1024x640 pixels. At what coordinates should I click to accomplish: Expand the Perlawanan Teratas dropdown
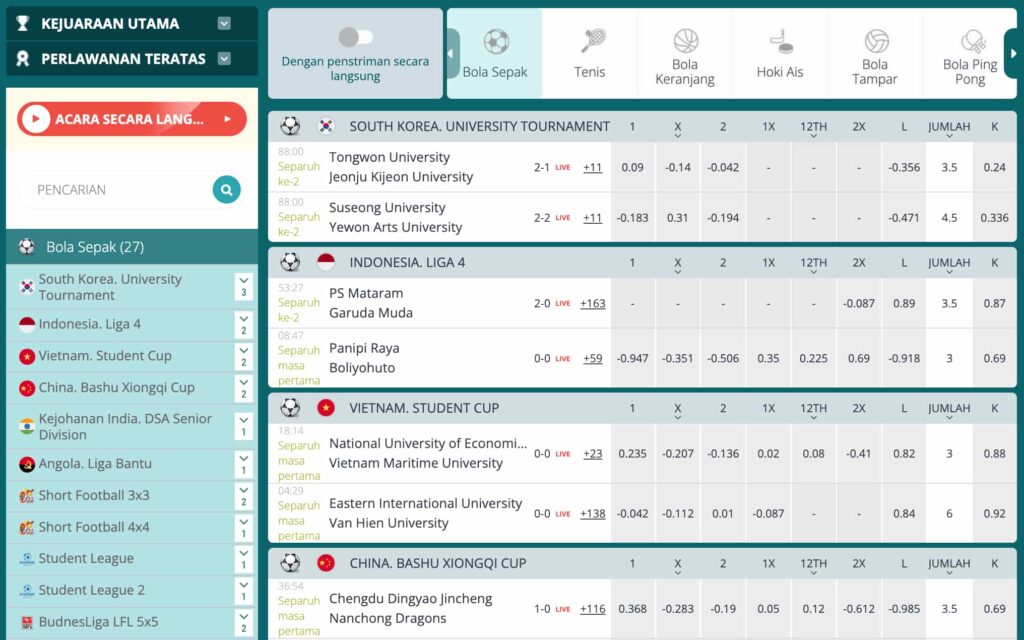224,58
